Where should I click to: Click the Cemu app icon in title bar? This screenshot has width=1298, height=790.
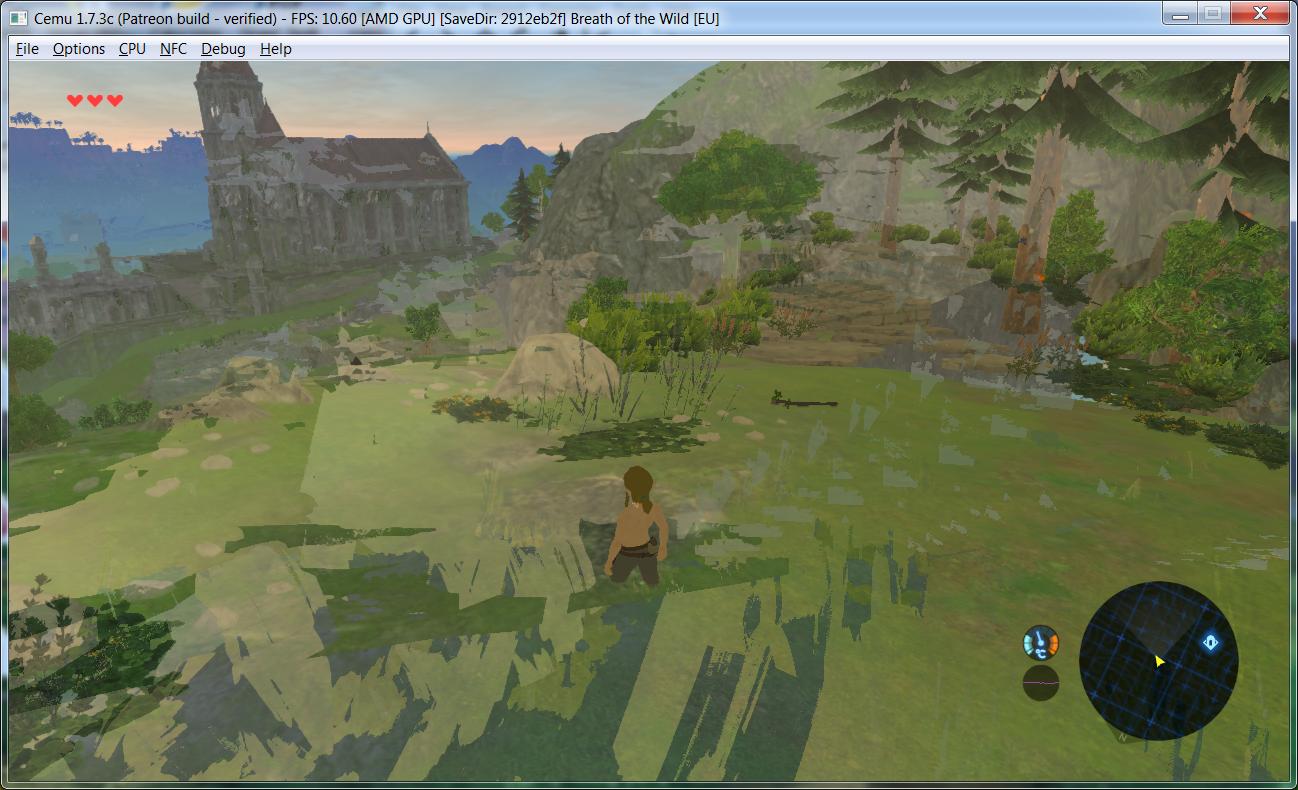pos(19,18)
